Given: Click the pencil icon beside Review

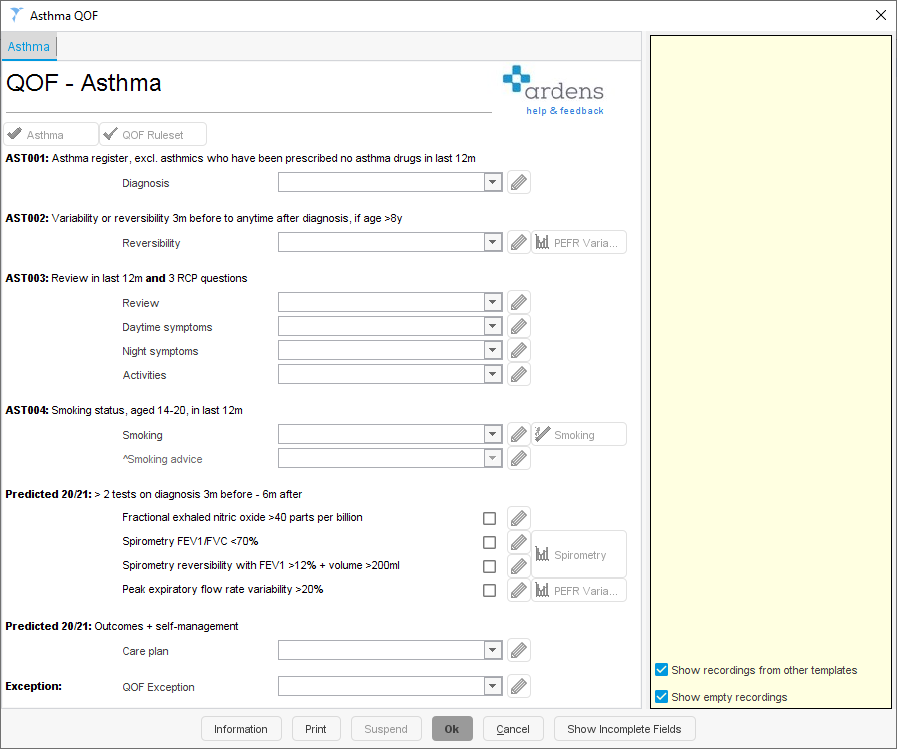Looking at the screenshot, I should [x=519, y=303].
